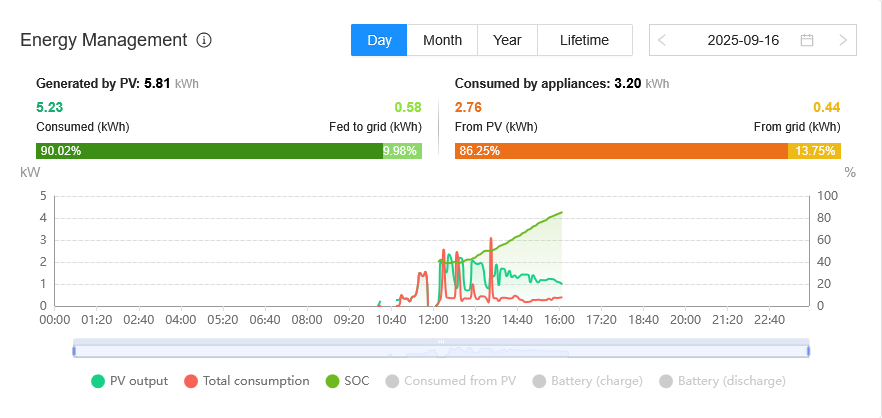This screenshot has height=418, width=882.
Task: Click the chart zoom slider's left handle
Action: [75, 350]
